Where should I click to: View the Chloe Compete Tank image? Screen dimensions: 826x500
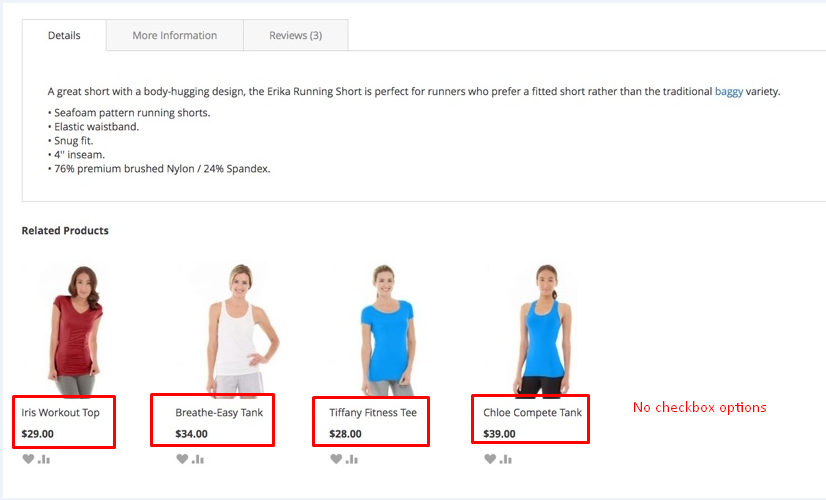pyautogui.click(x=543, y=330)
